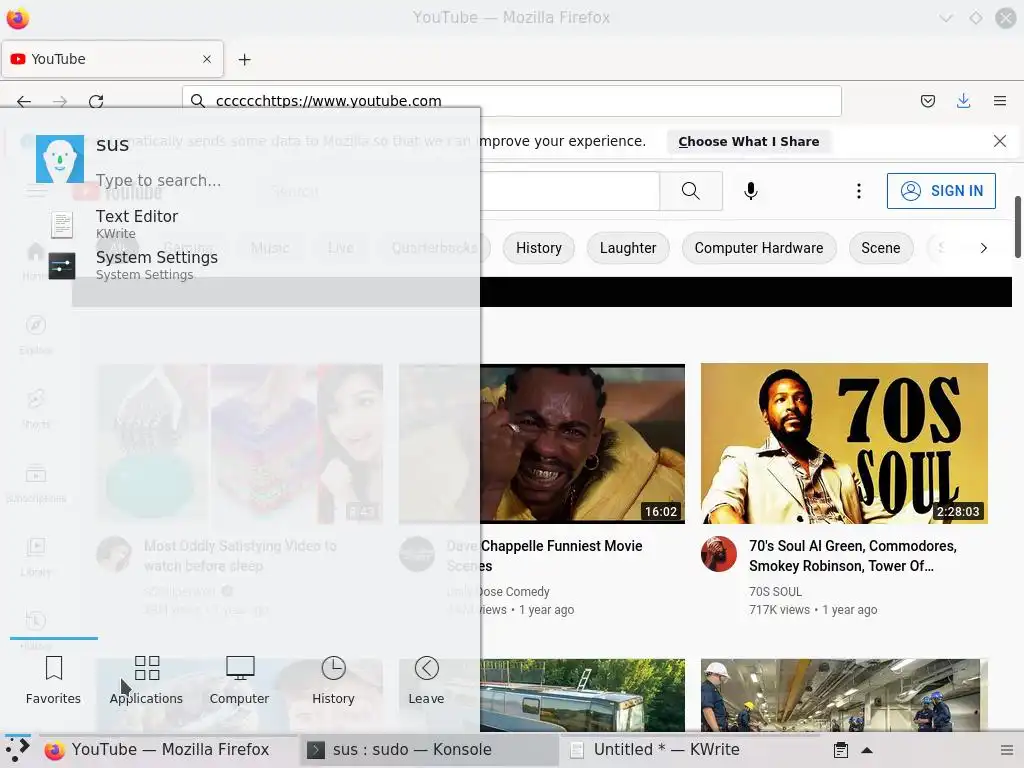Click the 70's Soul Al Green video title
1024x768 pixels.
click(x=852, y=556)
